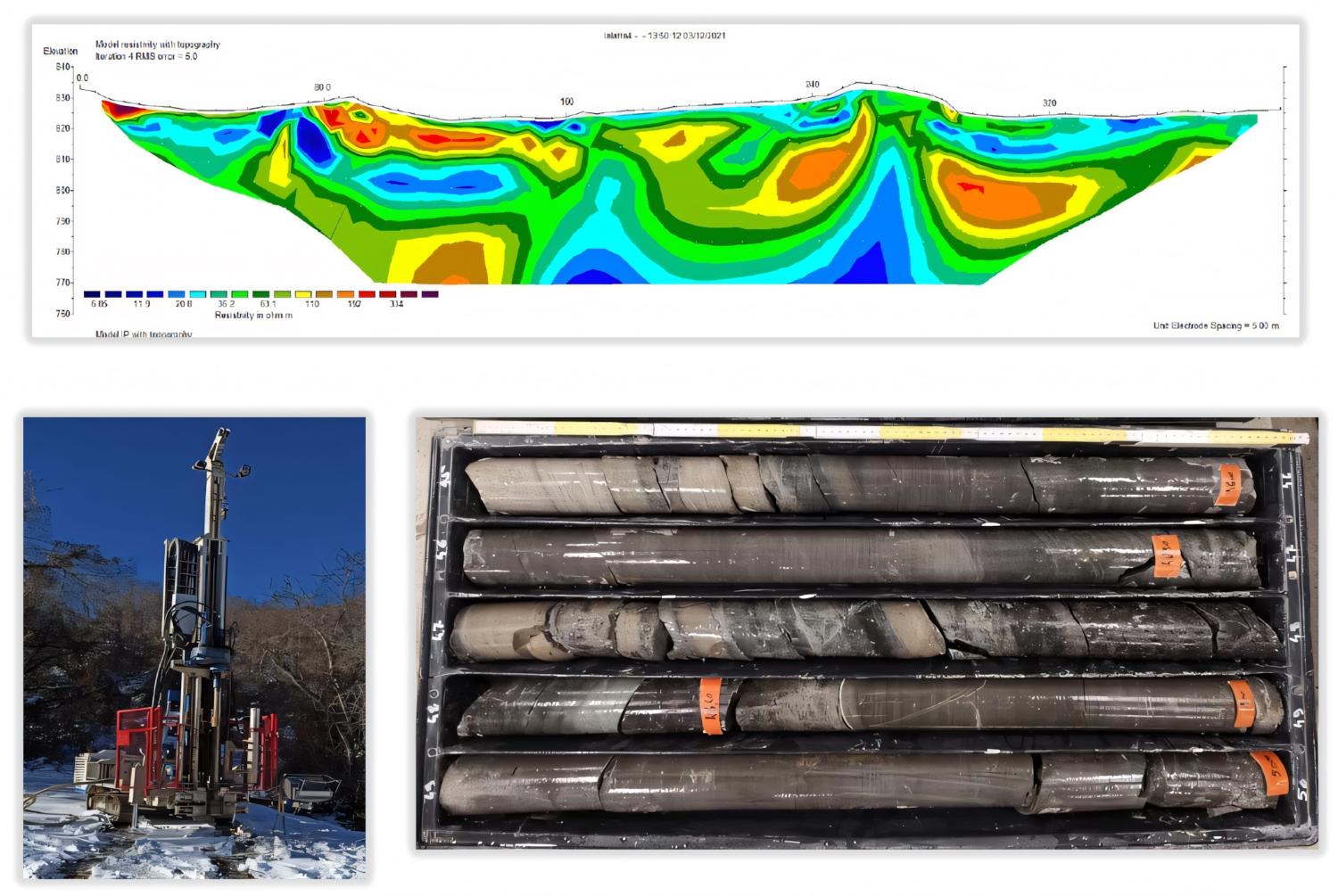Click the 840 elevation tick label
The image size is (1338, 896).
point(62,67)
